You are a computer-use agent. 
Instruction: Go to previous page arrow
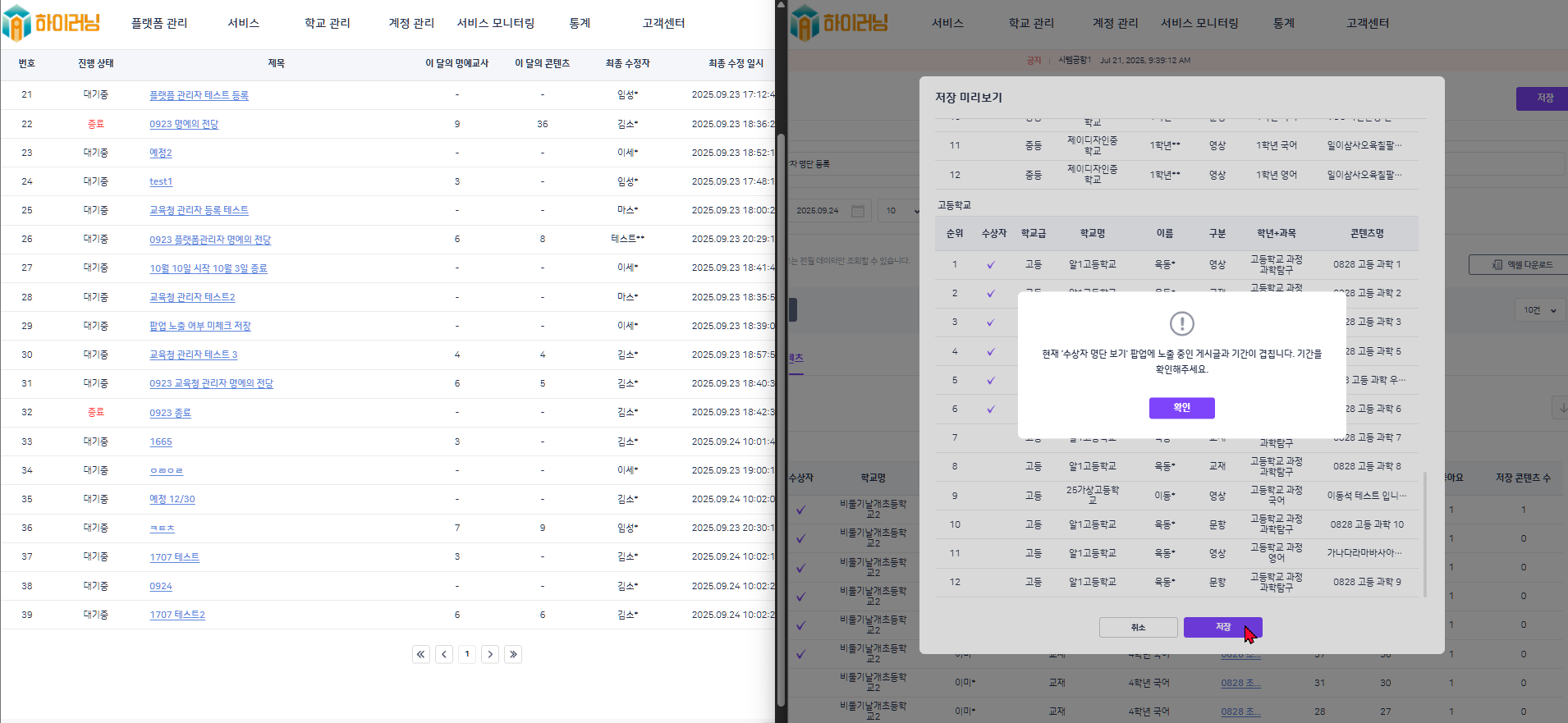[x=444, y=654]
